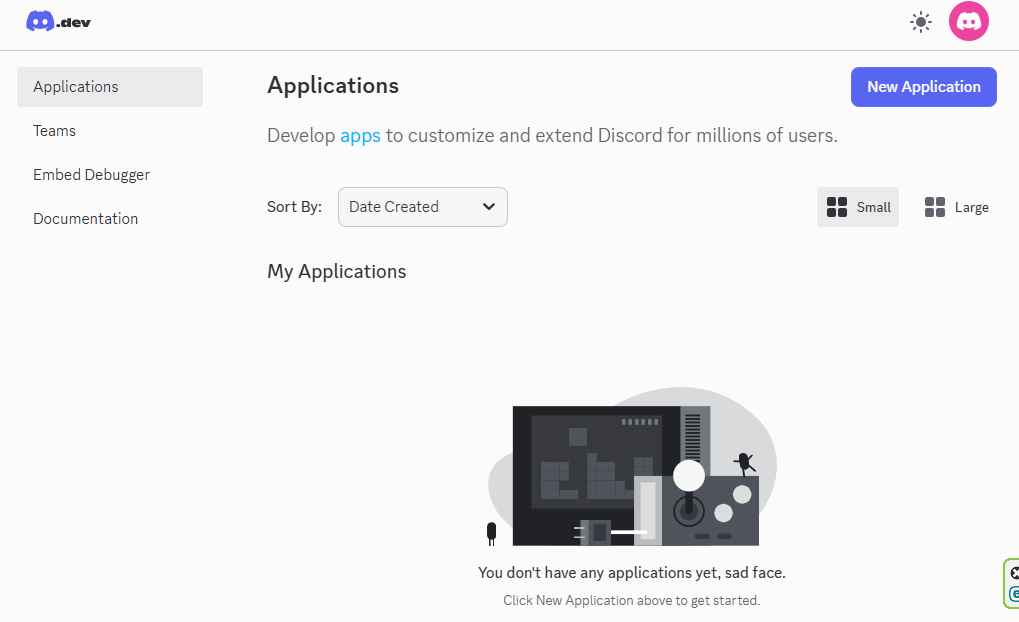Dismiss the ESET widget with X icon
1019x622 pixels.
1014,573
